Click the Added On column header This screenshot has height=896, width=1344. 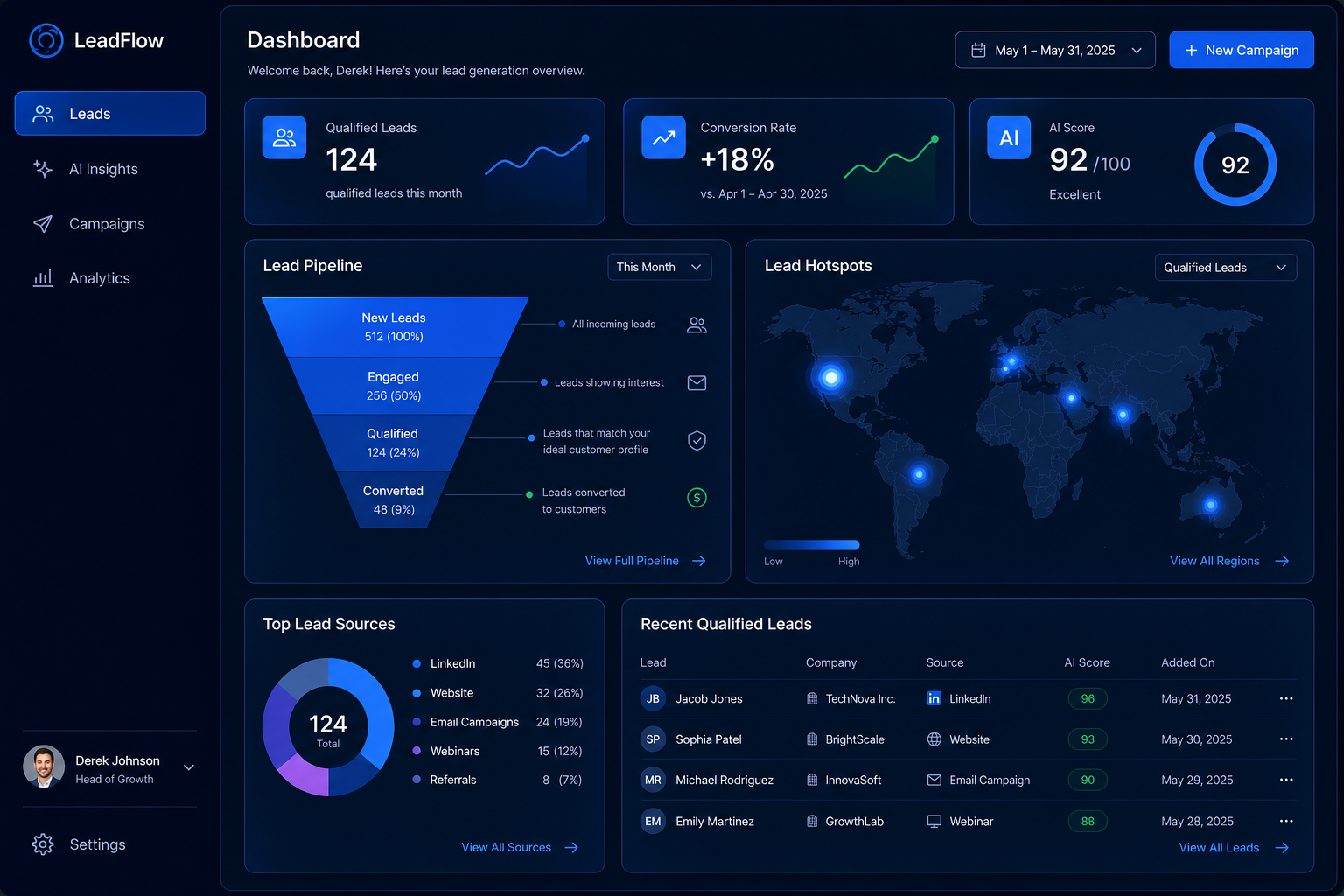(x=1187, y=662)
